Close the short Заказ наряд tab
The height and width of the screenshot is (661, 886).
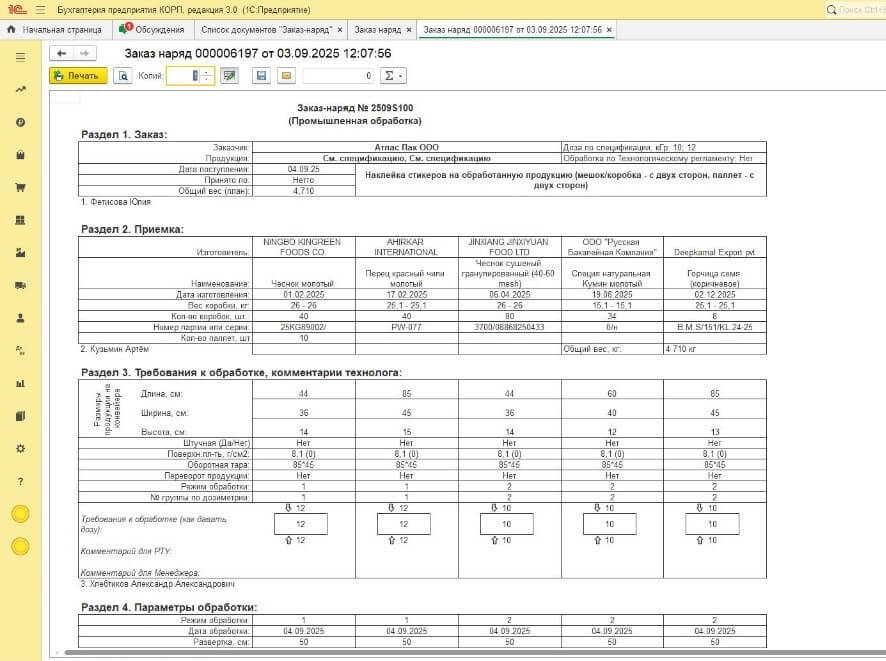click(x=409, y=29)
